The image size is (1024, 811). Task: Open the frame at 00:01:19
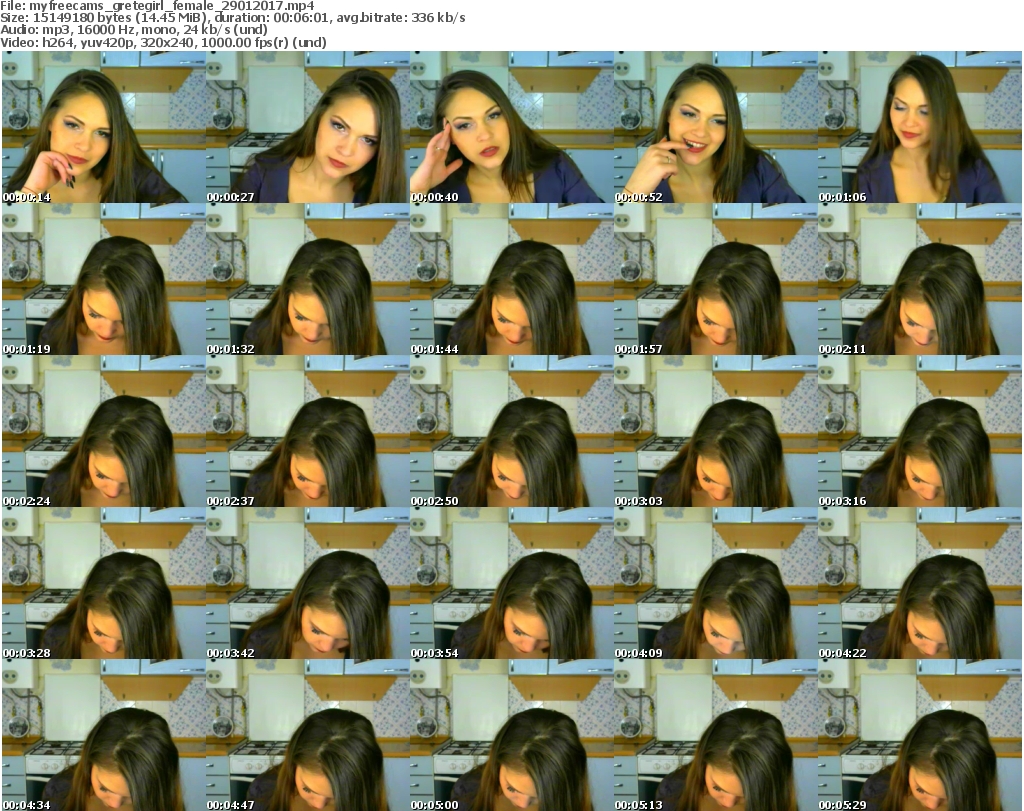pos(104,279)
